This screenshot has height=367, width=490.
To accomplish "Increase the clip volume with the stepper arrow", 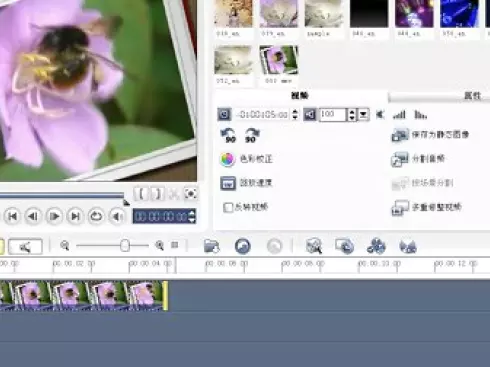I will coord(352,112).
